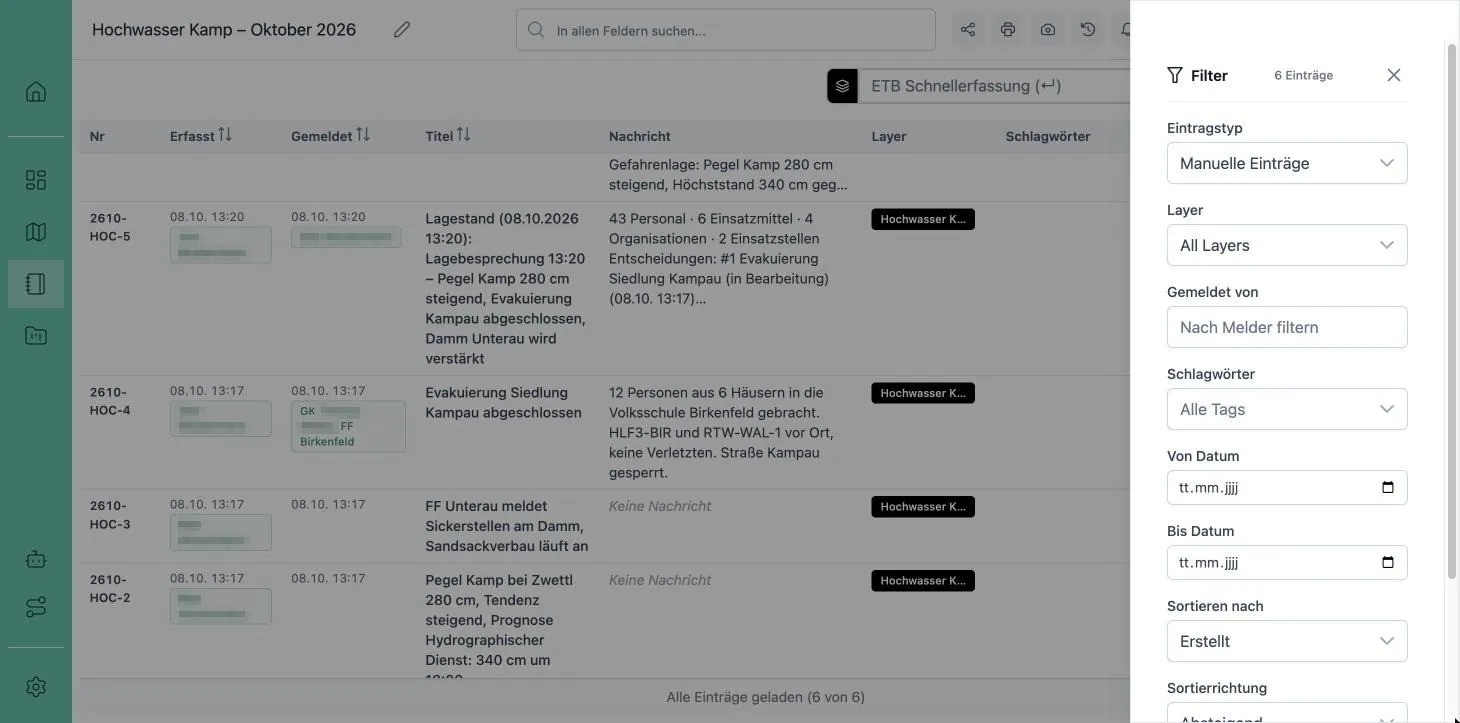1460x723 pixels.
Task: Open the home icon in sidebar
Action: [36, 92]
